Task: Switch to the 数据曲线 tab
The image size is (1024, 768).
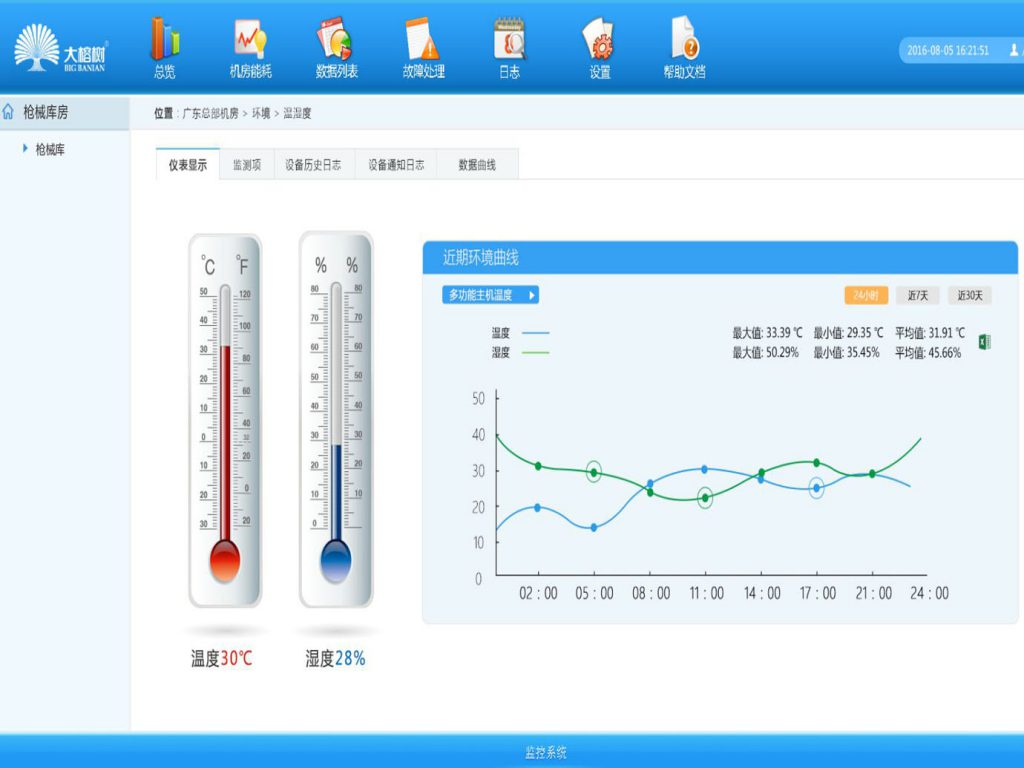Action: (x=477, y=165)
